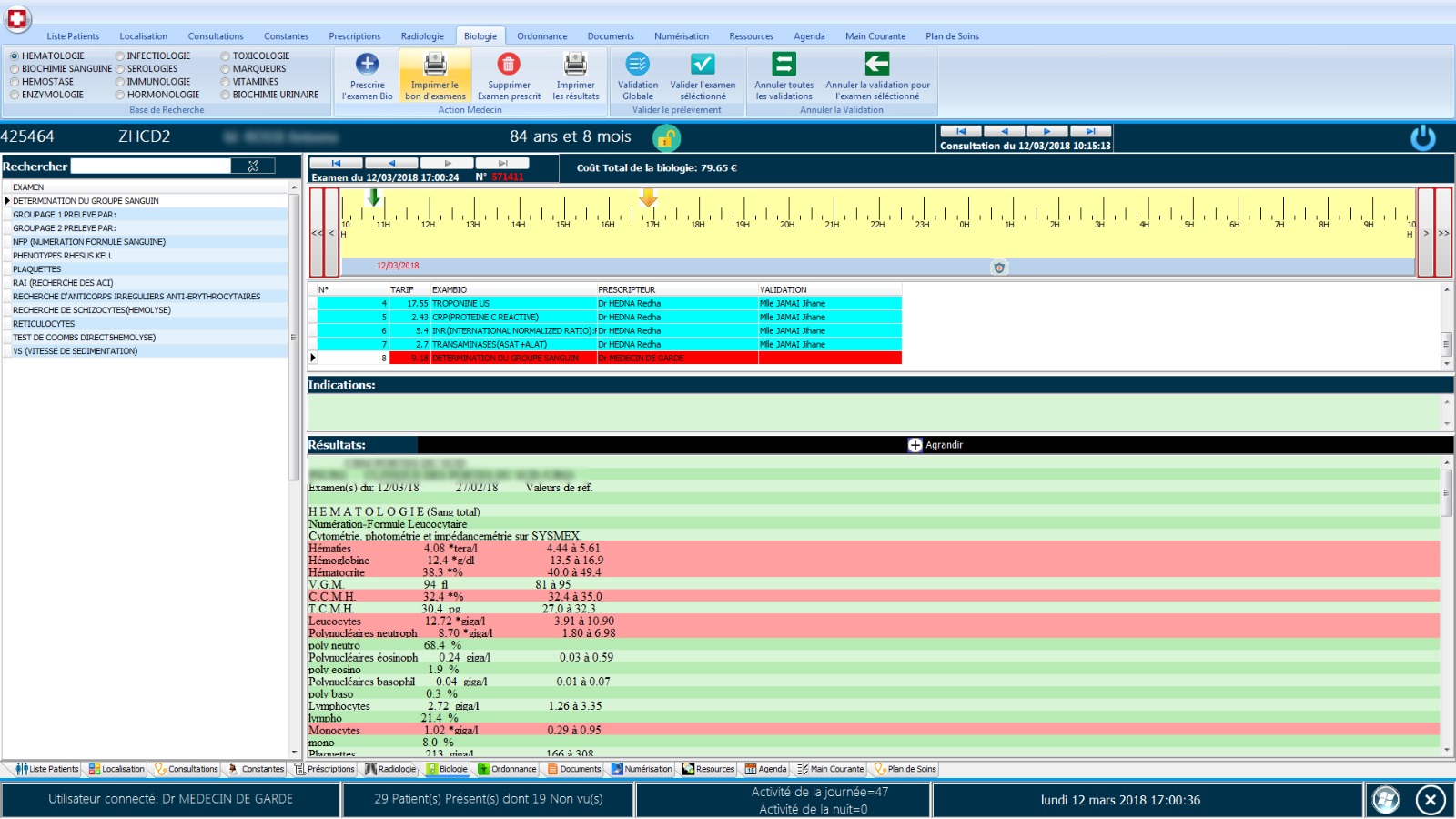Screen dimensions: 1456x819
Task: Validate the selected exam checkmark icon
Action: coord(703,64)
